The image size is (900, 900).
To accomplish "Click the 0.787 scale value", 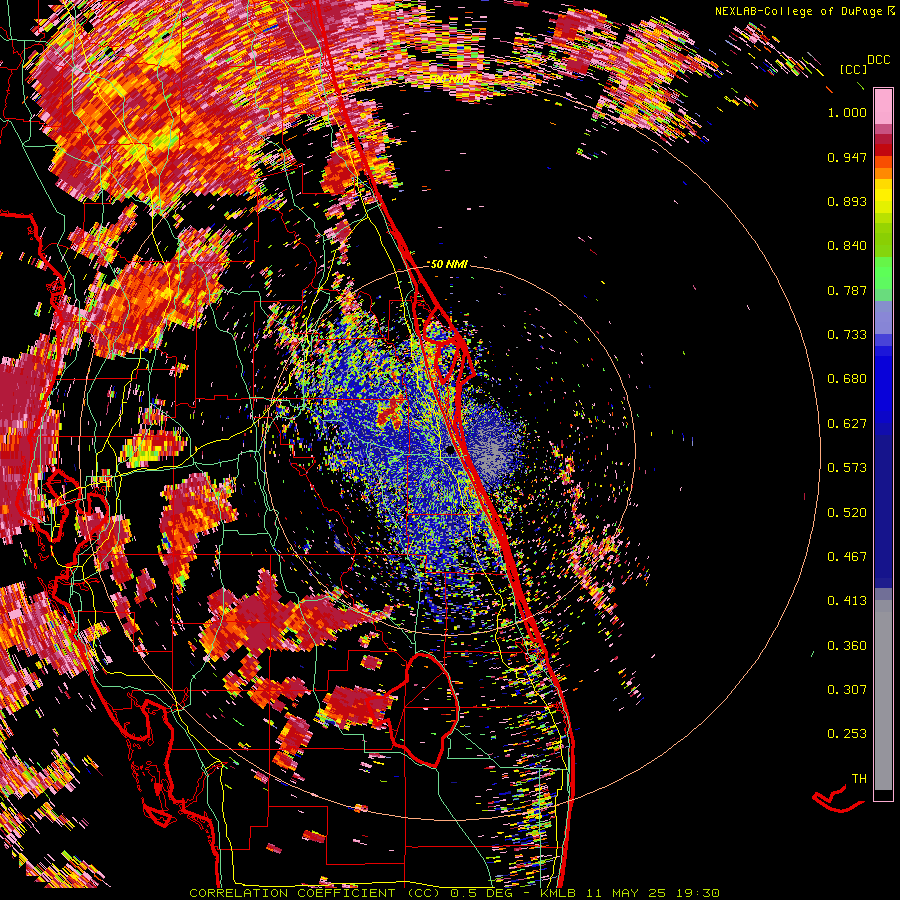I will click(847, 290).
